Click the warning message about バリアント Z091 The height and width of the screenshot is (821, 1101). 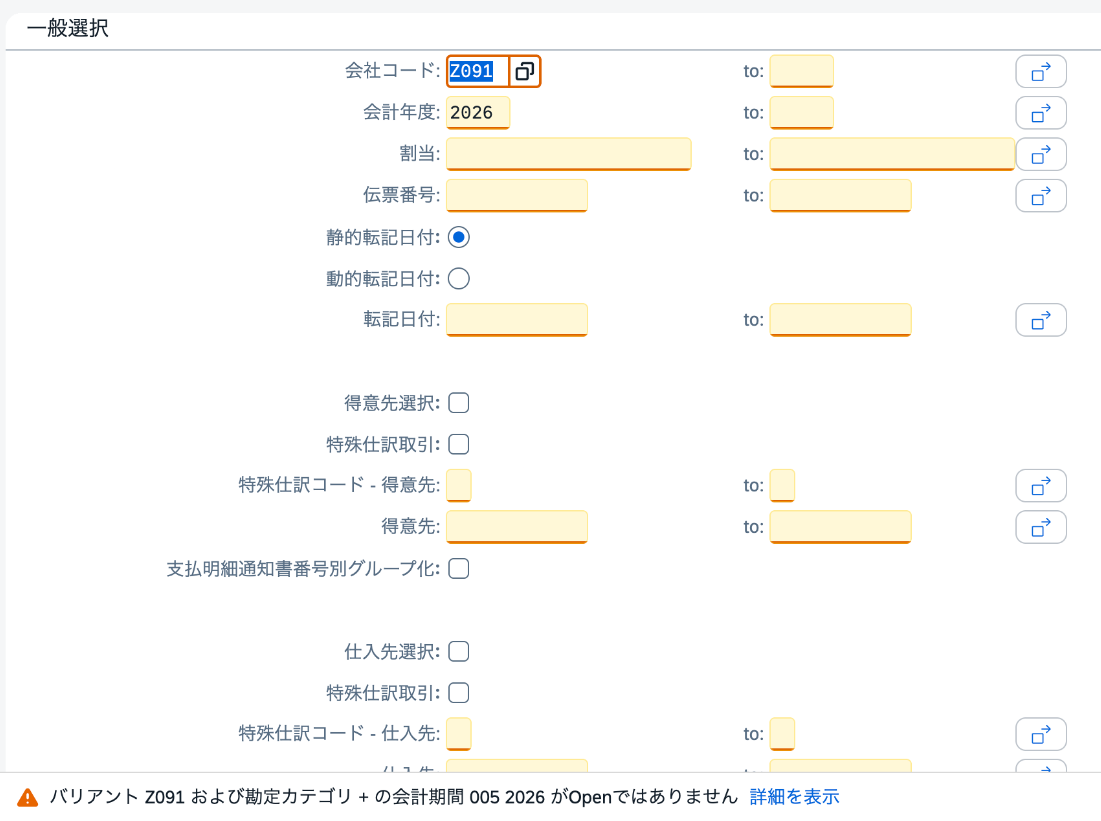393,797
